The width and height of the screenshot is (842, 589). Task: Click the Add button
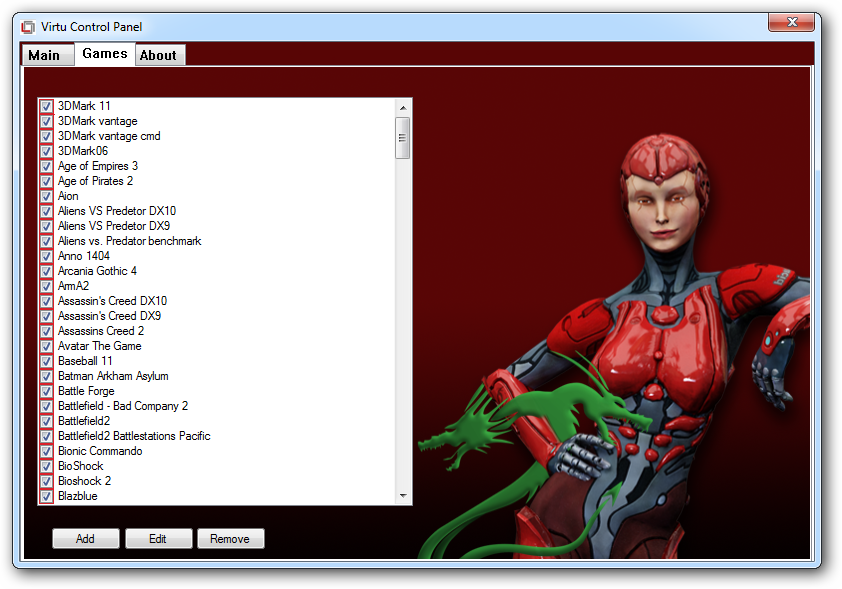click(85, 539)
